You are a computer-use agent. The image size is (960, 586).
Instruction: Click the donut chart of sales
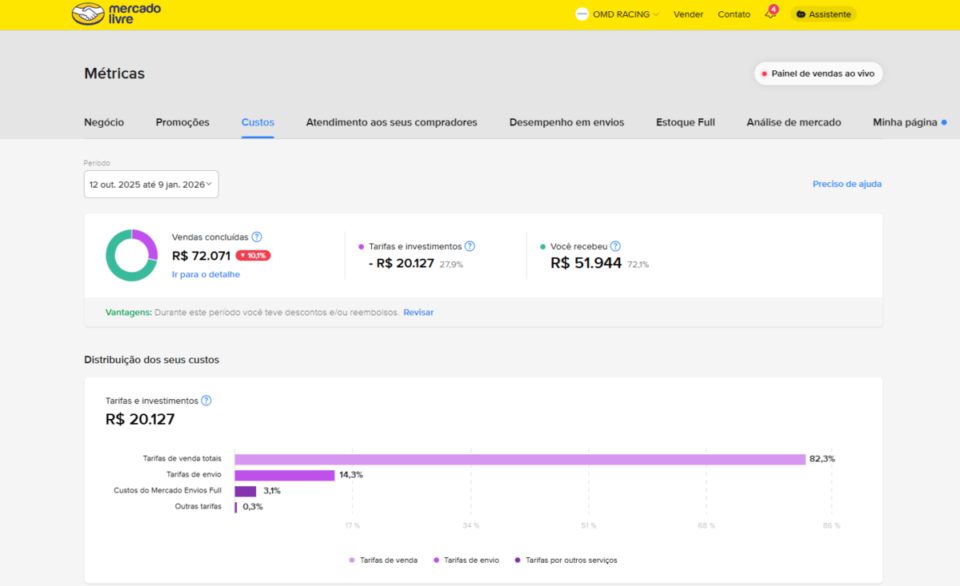coord(132,255)
